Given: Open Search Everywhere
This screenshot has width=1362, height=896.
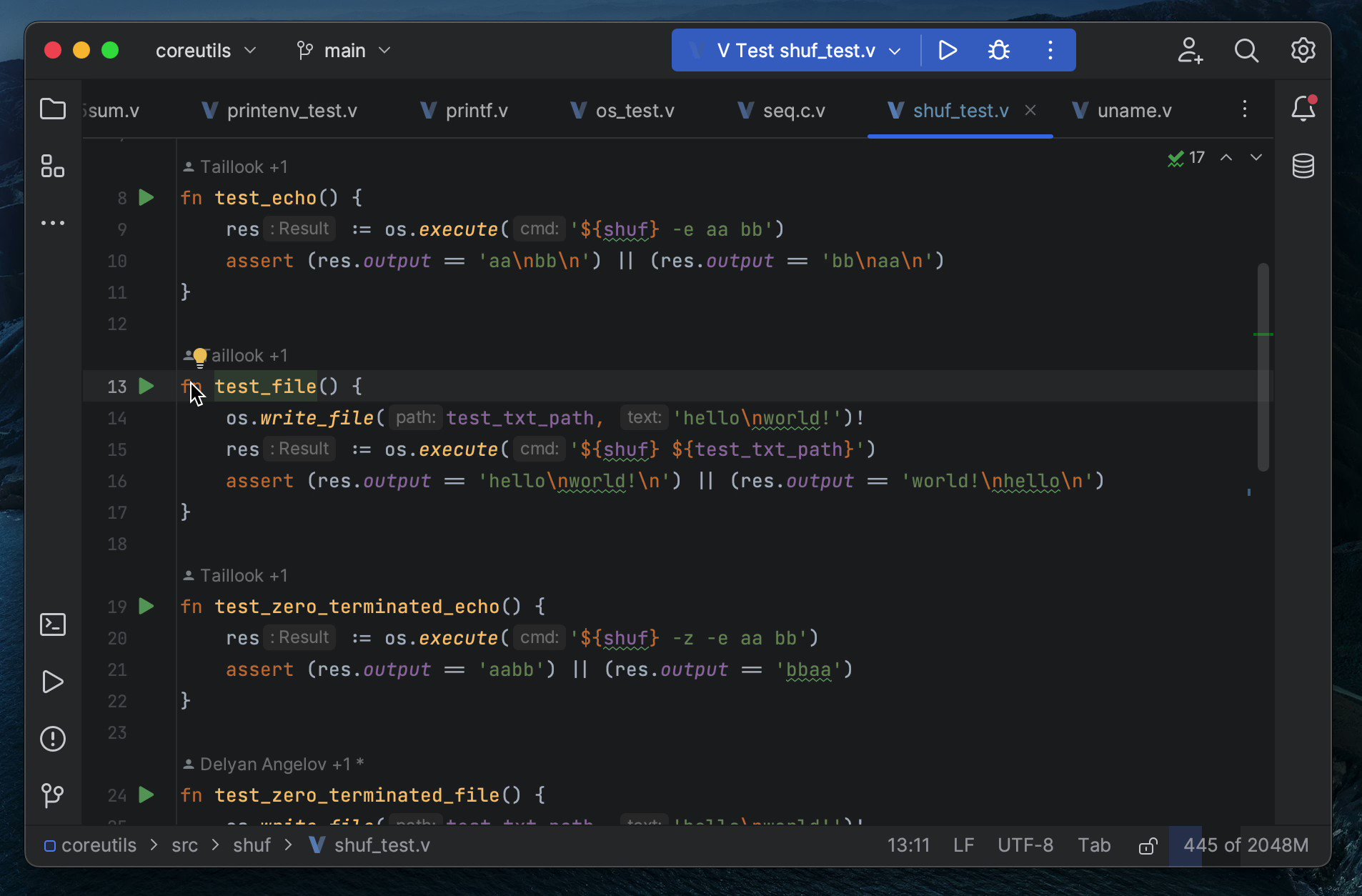Looking at the screenshot, I should pos(1246,50).
